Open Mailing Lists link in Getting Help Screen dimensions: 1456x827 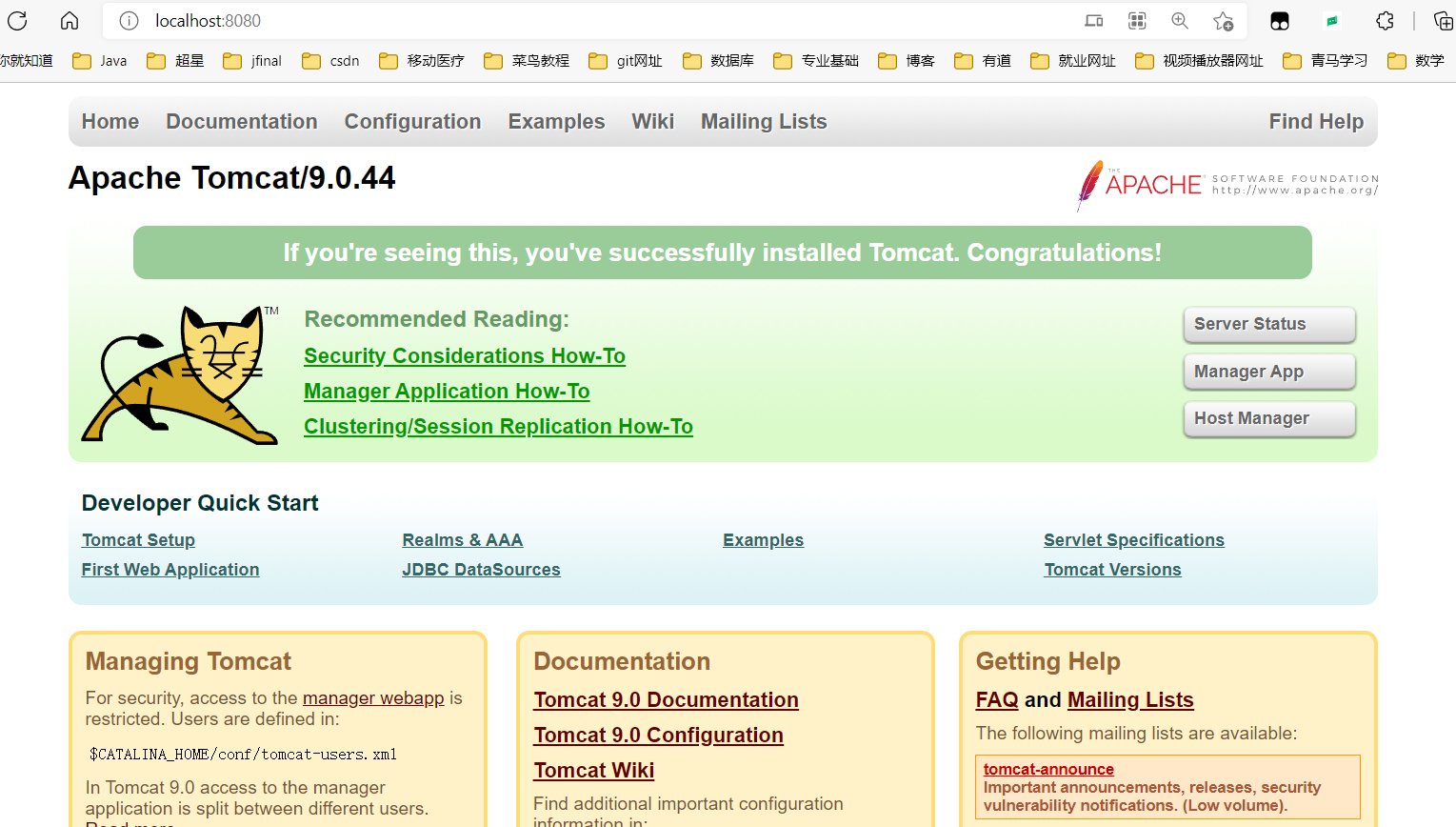[1130, 700]
